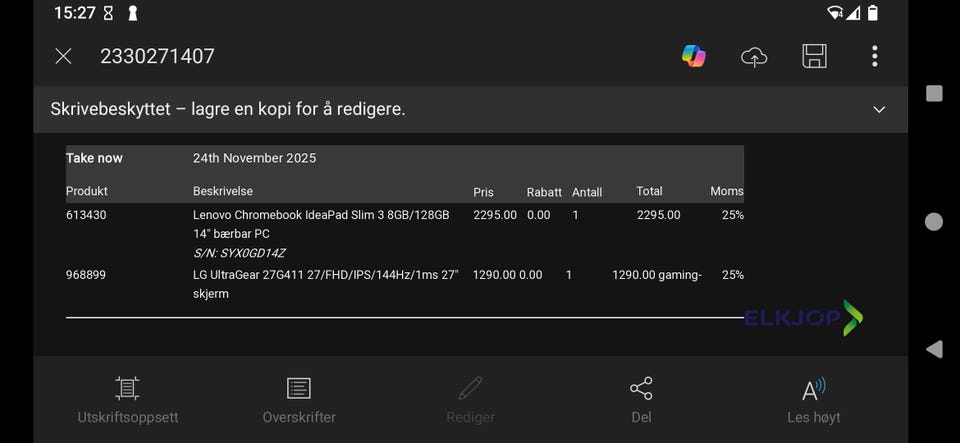Expand the Skrivebeskyttet banner chevron
Screen dimensions: 960x443
[x=879, y=110]
